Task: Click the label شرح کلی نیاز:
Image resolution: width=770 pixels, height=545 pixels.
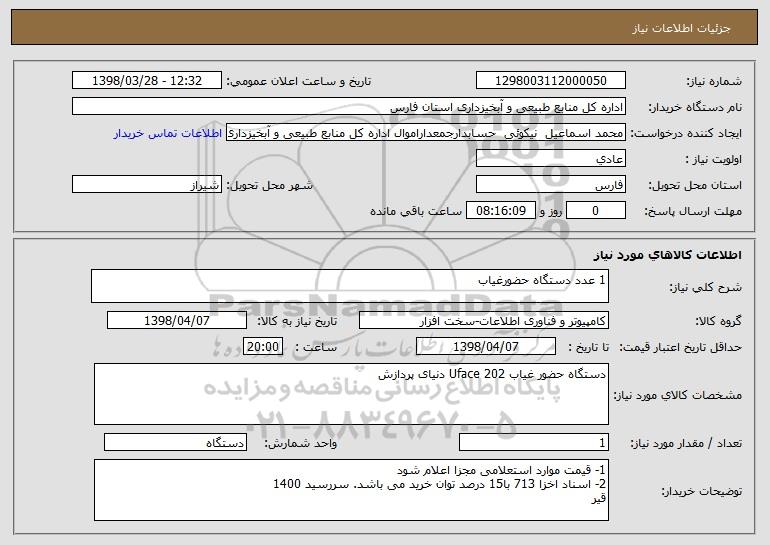Action: point(706,287)
